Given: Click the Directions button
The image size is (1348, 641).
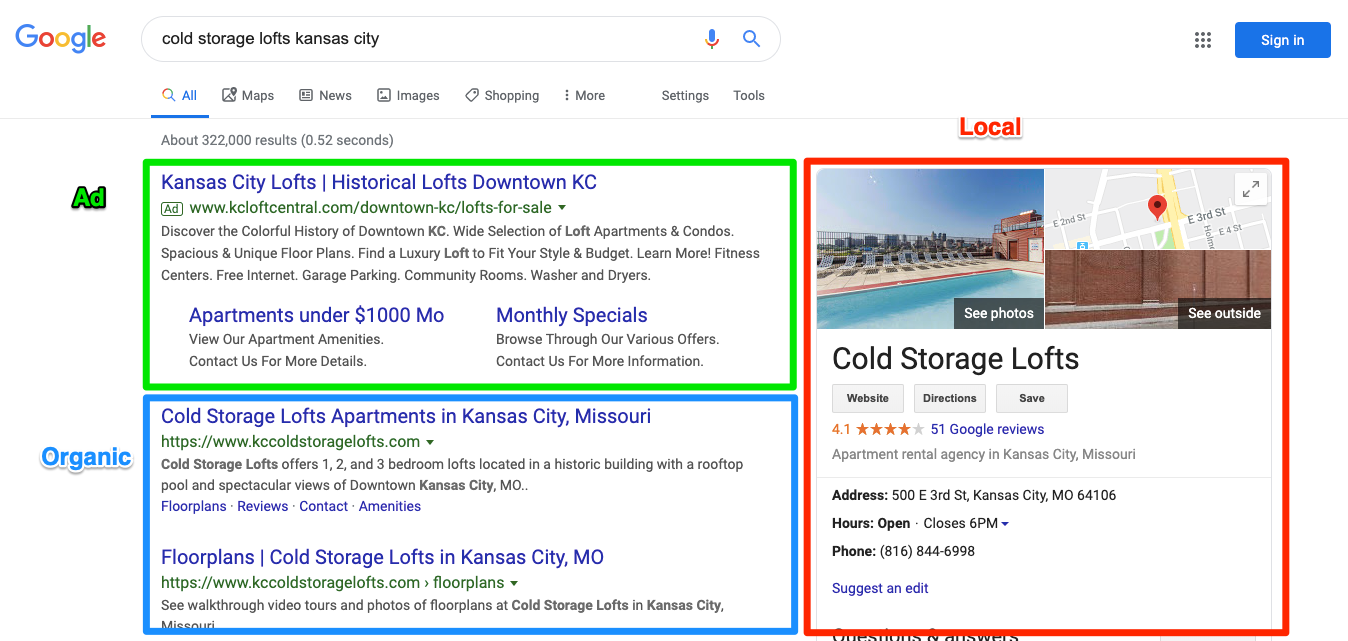Looking at the screenshot, I should tap(949, 398).
